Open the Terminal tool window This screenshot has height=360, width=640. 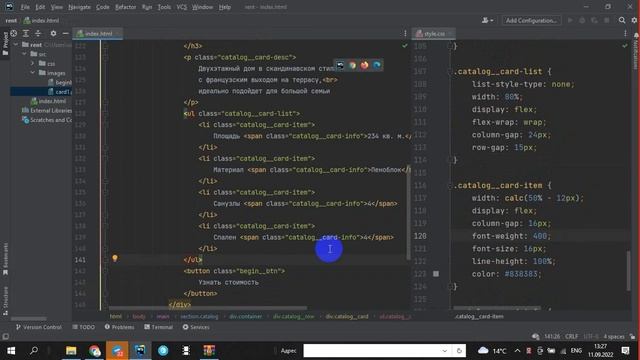click(x=158, y=327)
